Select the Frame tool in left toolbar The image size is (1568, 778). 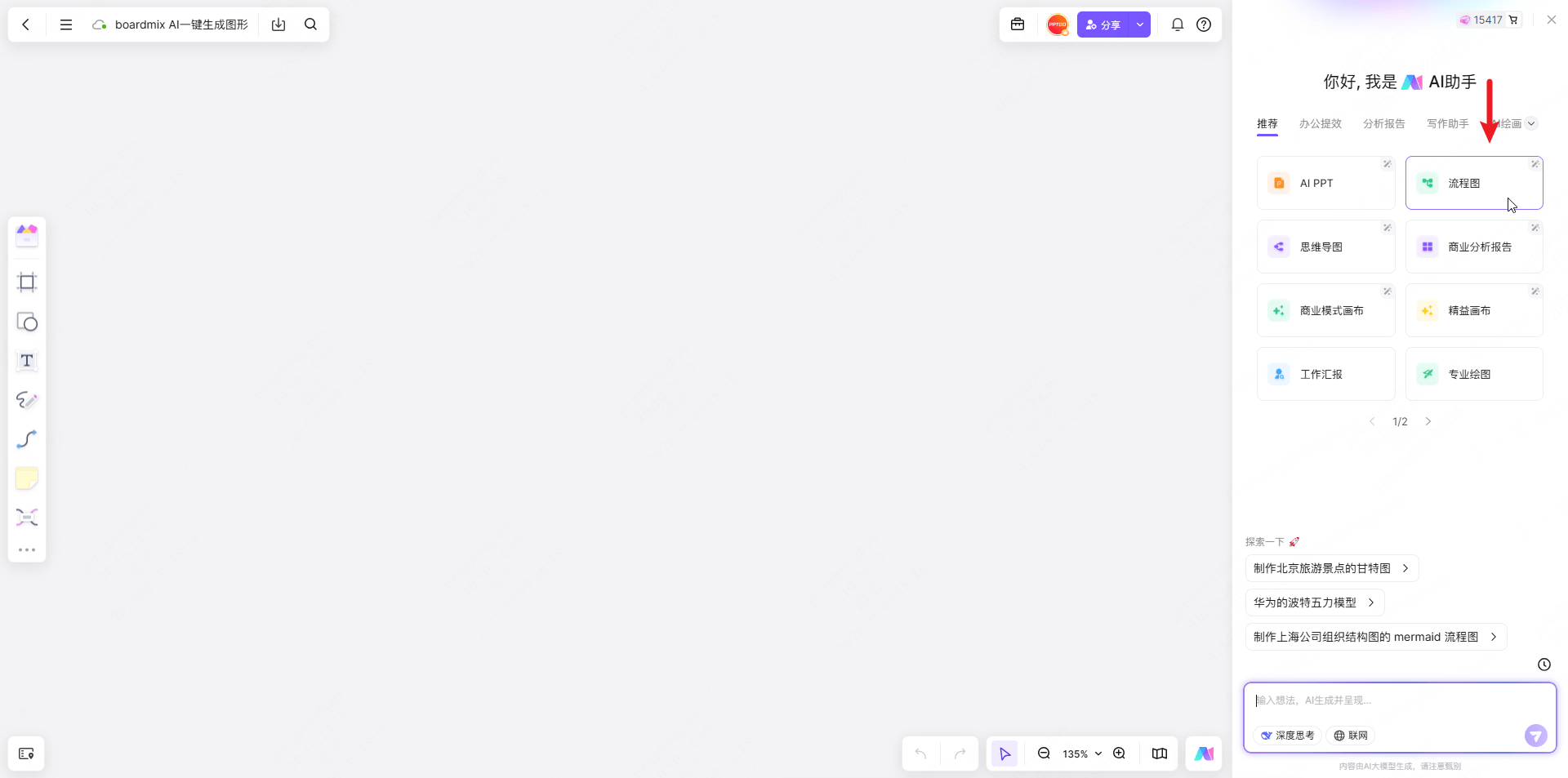[27, 282]
